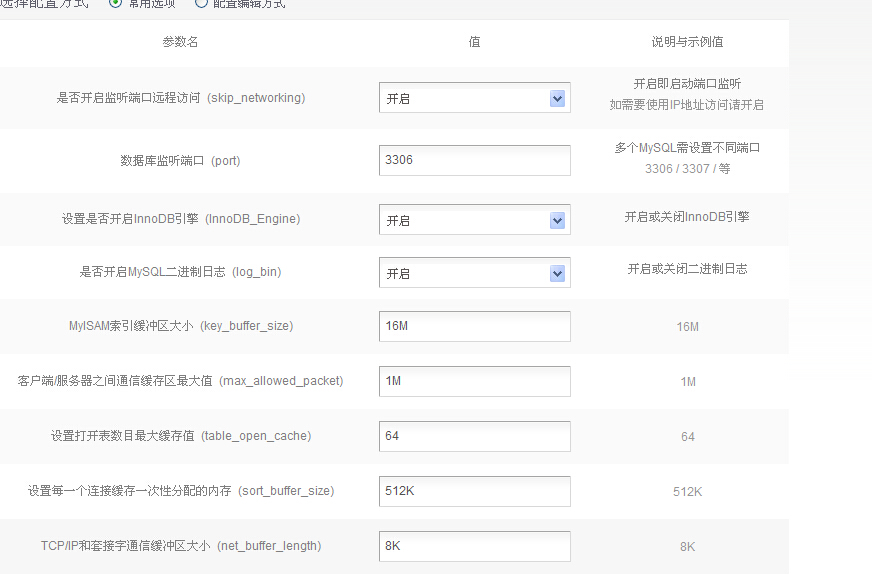Click the InnoDB_Engine dropdown arrow icon
Viewport: 872px width, 577px height.
point(557,220)
